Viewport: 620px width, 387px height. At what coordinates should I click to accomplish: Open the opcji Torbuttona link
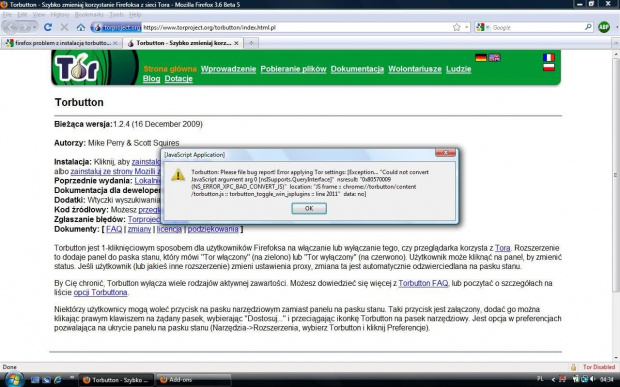(x=100, y=292)
